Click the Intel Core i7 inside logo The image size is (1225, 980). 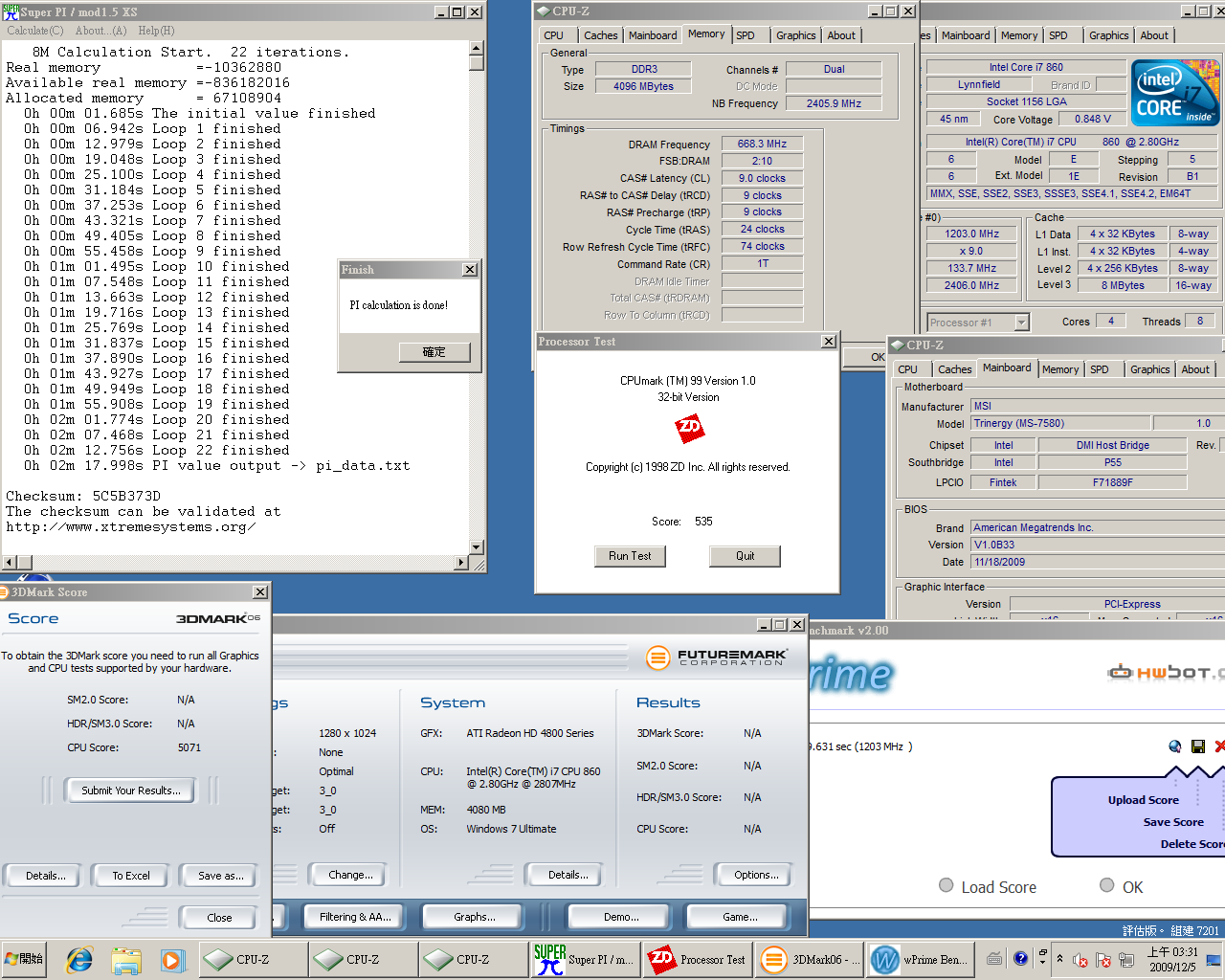tap(1175, 94)
